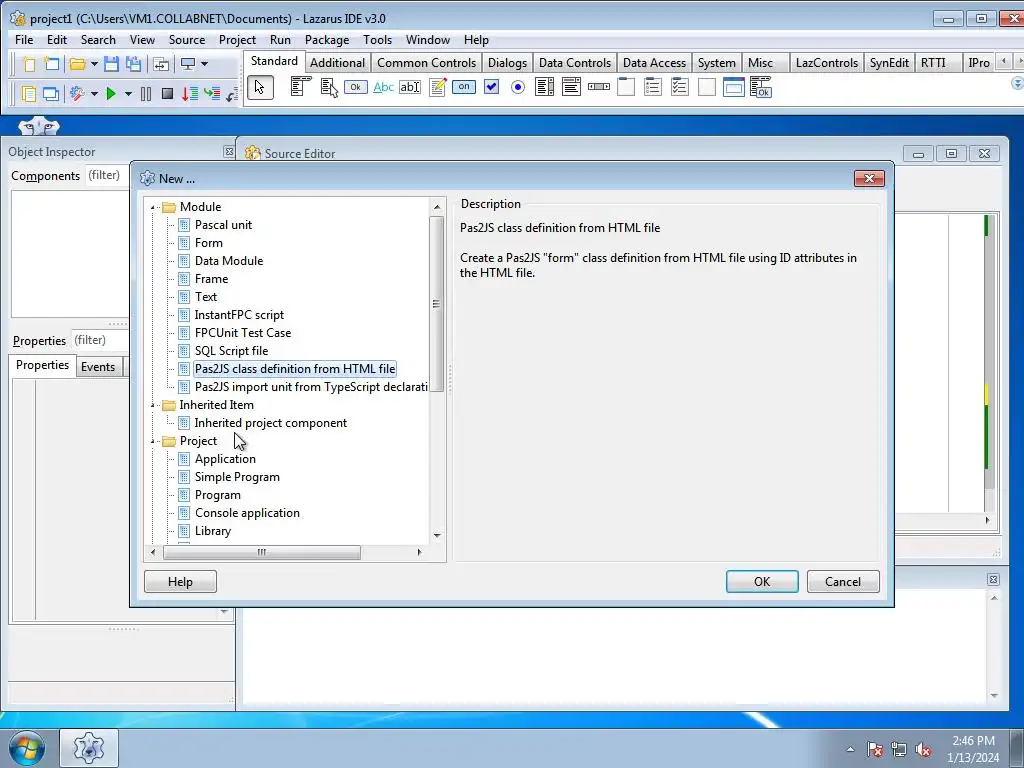This screenshot has height=768, width=1024.
Task: Open the desktop layout dropdown arrow
Action: click(204, 64)
